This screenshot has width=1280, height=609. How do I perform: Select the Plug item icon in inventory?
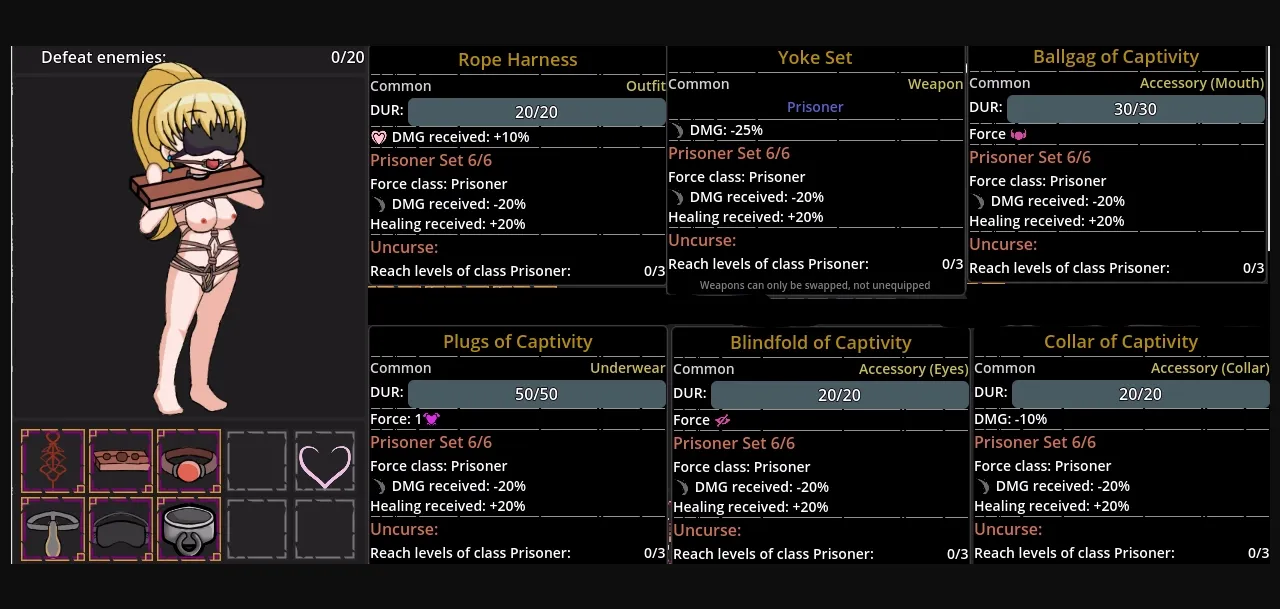[52, 528]
